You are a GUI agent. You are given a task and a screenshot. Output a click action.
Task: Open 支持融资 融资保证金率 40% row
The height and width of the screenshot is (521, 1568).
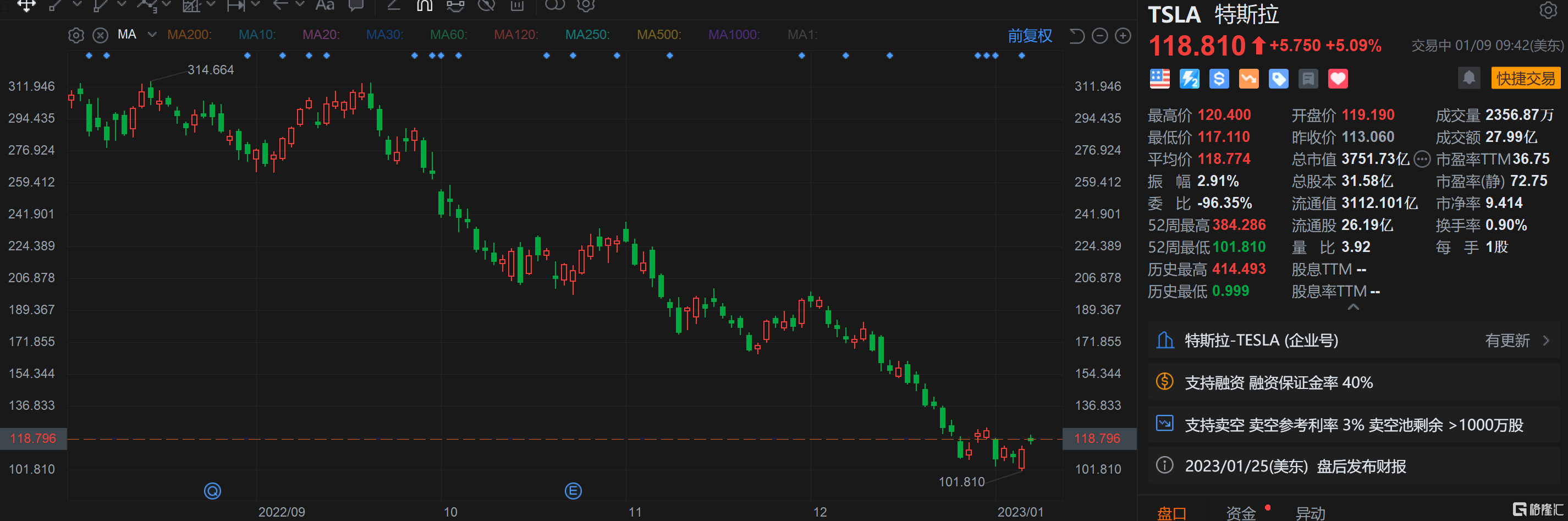1355,382
